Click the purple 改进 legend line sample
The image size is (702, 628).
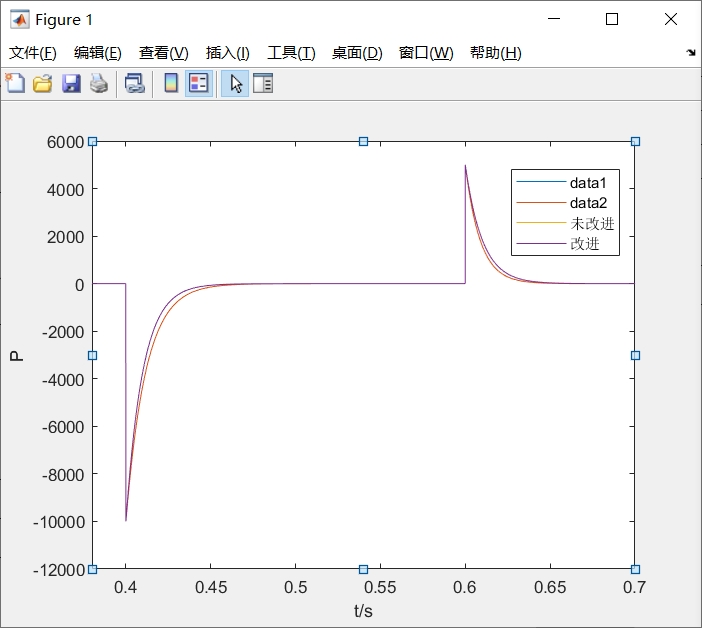(x=541, y=244)
